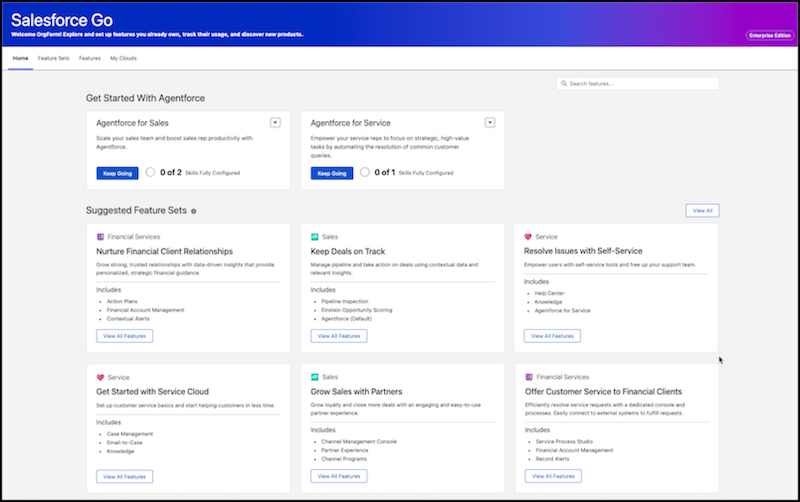
Task: Click the Get Started with Service Cloud title
Action: (x=152, y=392)
